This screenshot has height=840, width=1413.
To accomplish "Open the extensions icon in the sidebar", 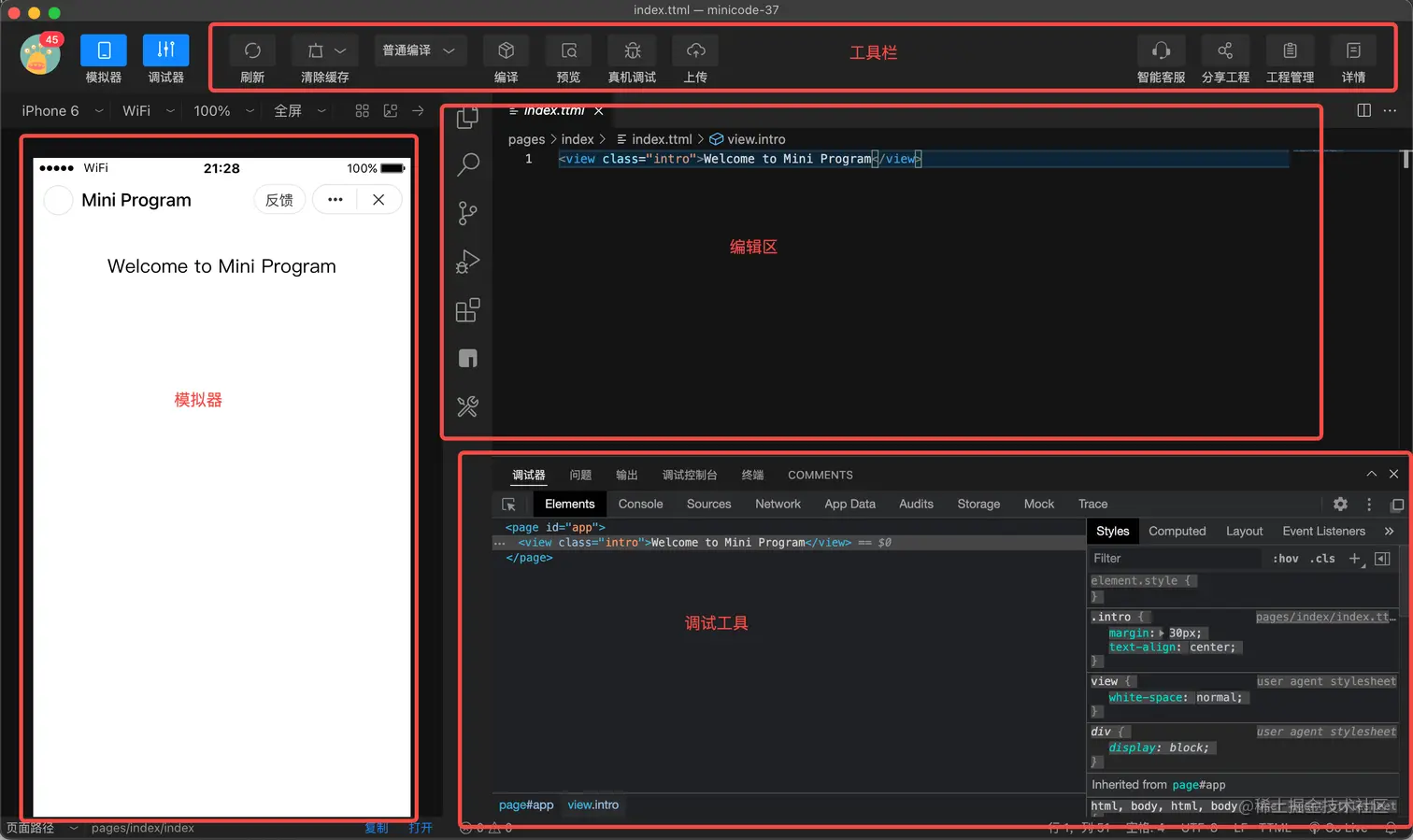I will click(x=468, y=310).
